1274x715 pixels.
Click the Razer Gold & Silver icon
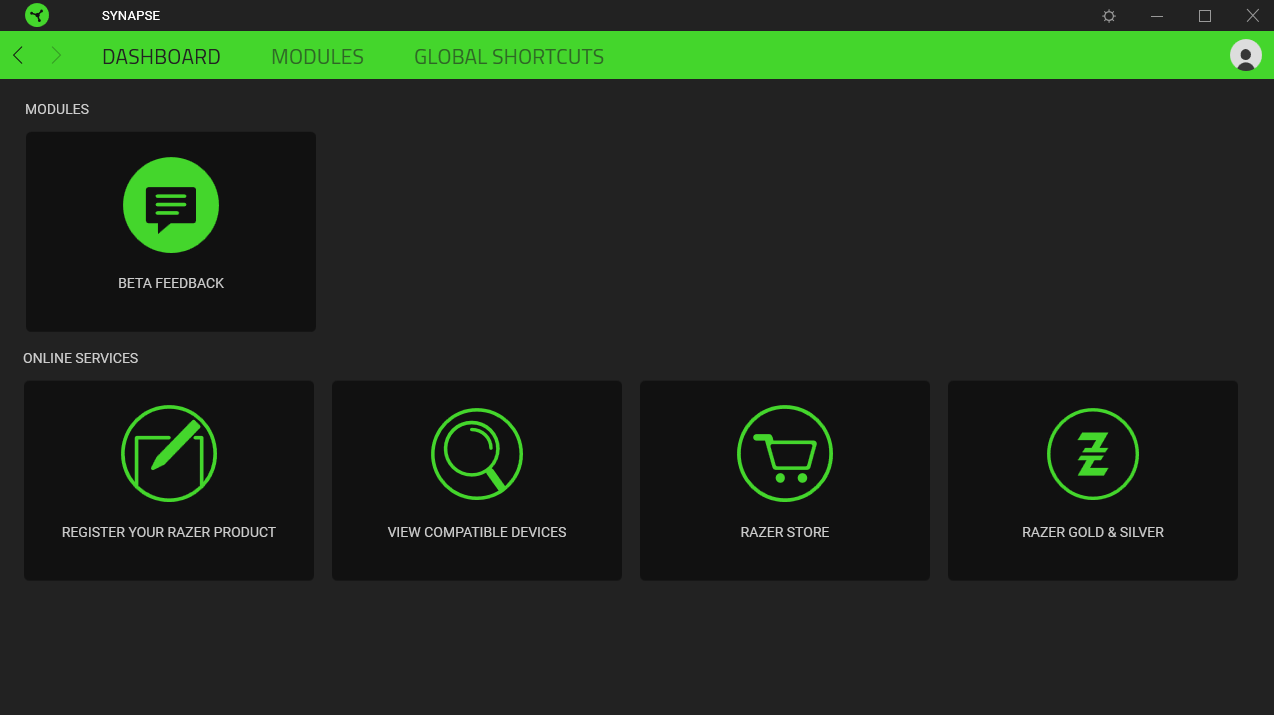[1093, 454]
